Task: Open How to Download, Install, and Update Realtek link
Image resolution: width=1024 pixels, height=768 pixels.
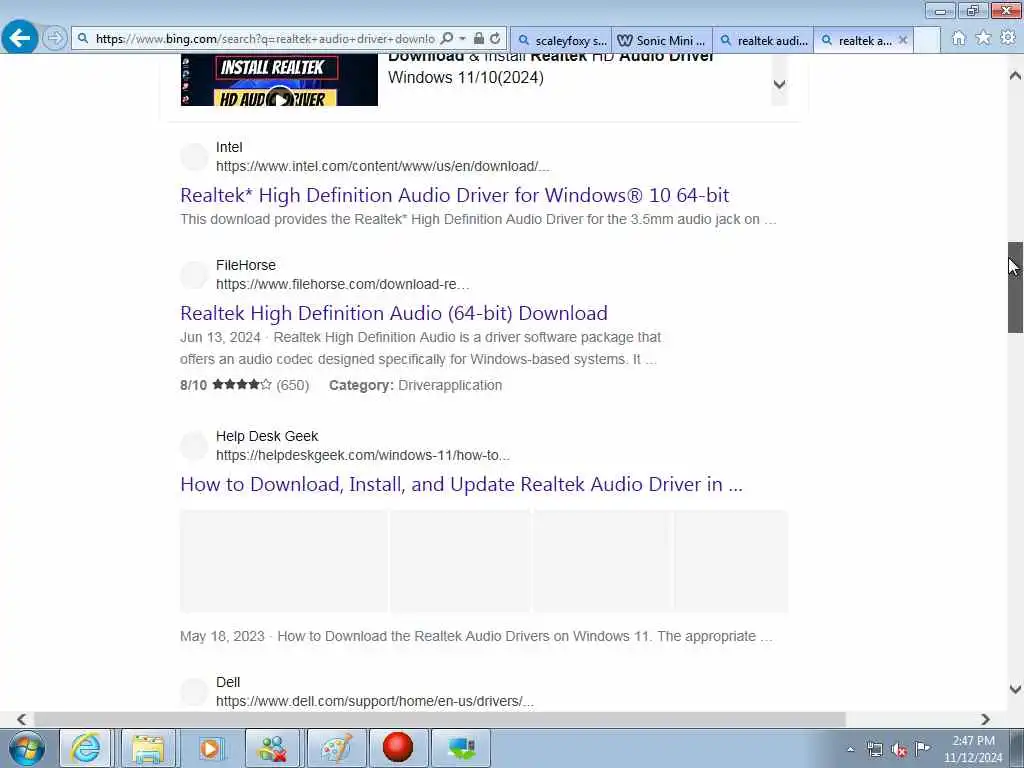Action: coord(461,484)
